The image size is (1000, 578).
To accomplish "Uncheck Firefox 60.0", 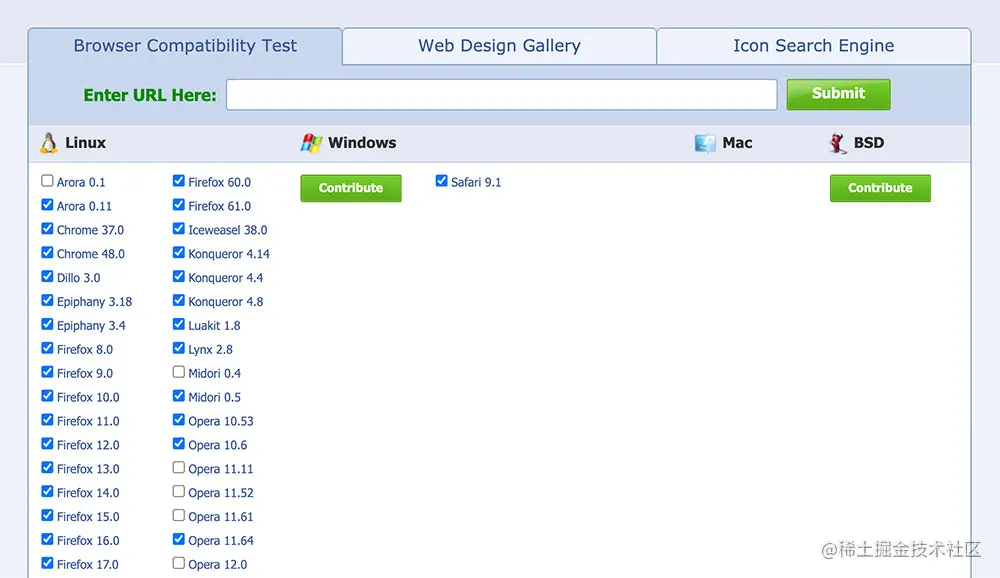I will (179, 181).
